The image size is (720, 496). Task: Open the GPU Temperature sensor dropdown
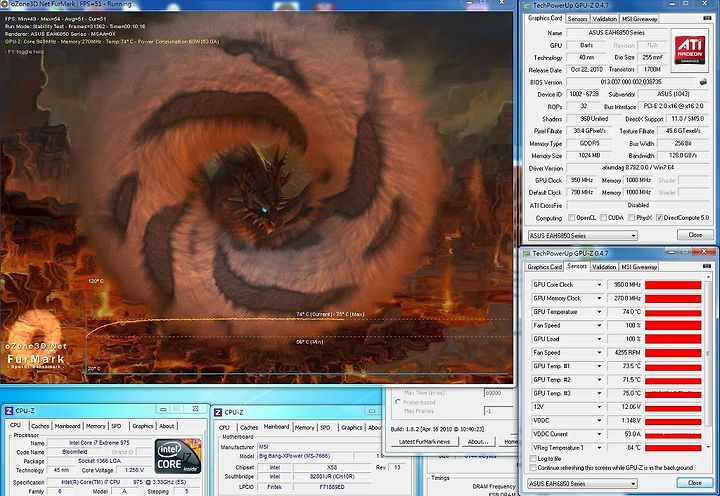[x=599, y=312]
